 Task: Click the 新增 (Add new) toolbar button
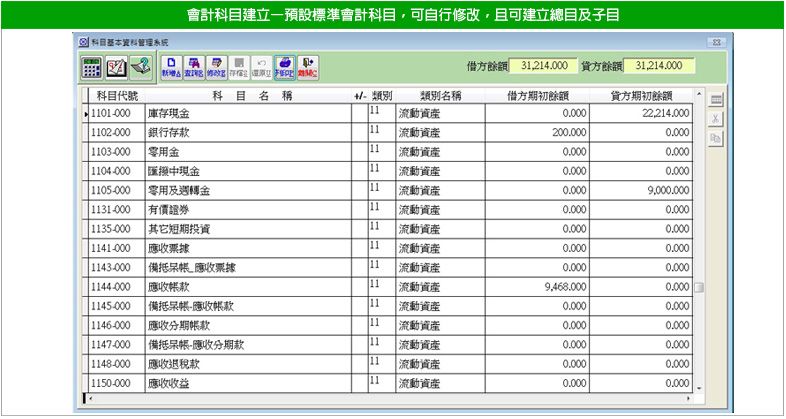171,67
